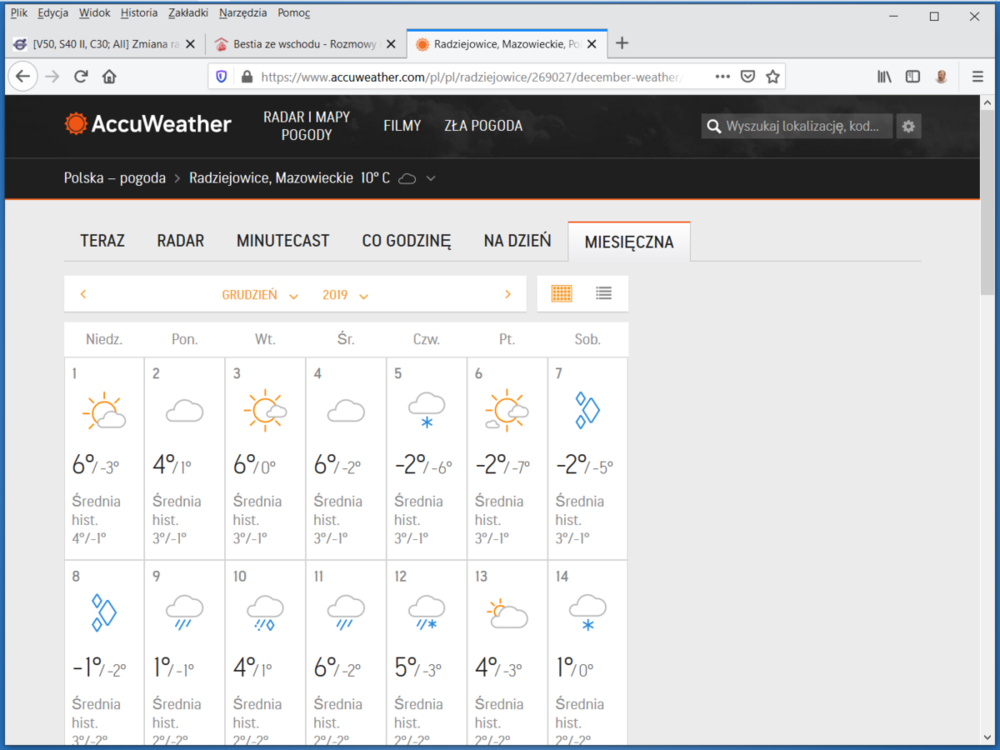Image resolution: width=1000 pixels, height=750 pixels.
Task: Expand location chevron next to 10° C
Action: pos(431,179)
